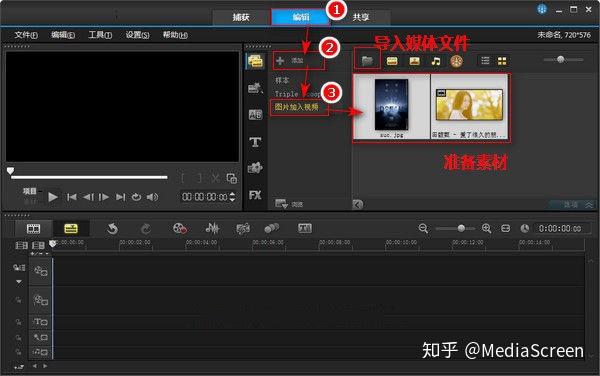The width and height of the screenshot is (600, 376).
Task: Click the video track icon button
Action: 41,271
